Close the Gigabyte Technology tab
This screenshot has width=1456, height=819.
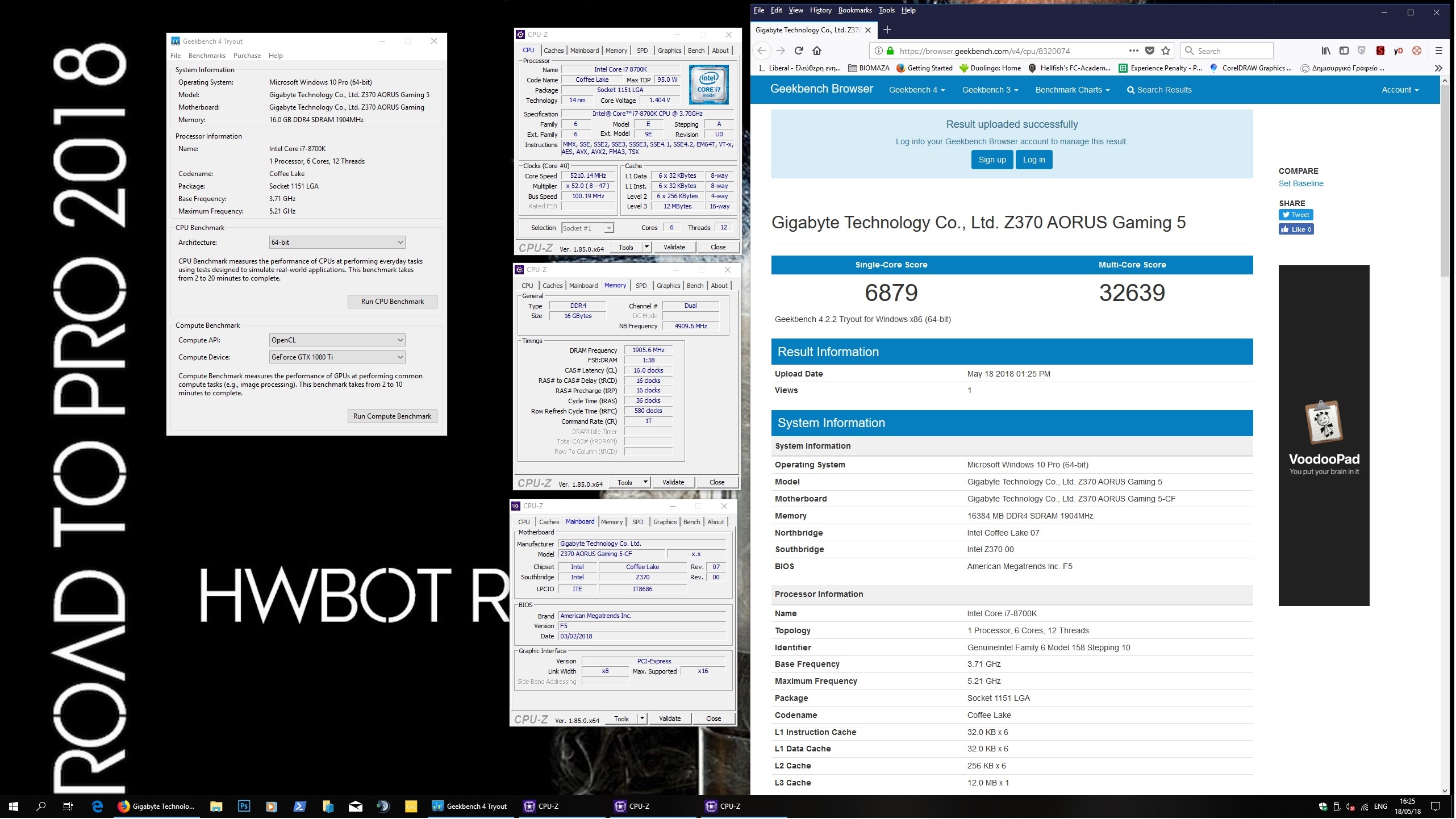click(869, 31)
